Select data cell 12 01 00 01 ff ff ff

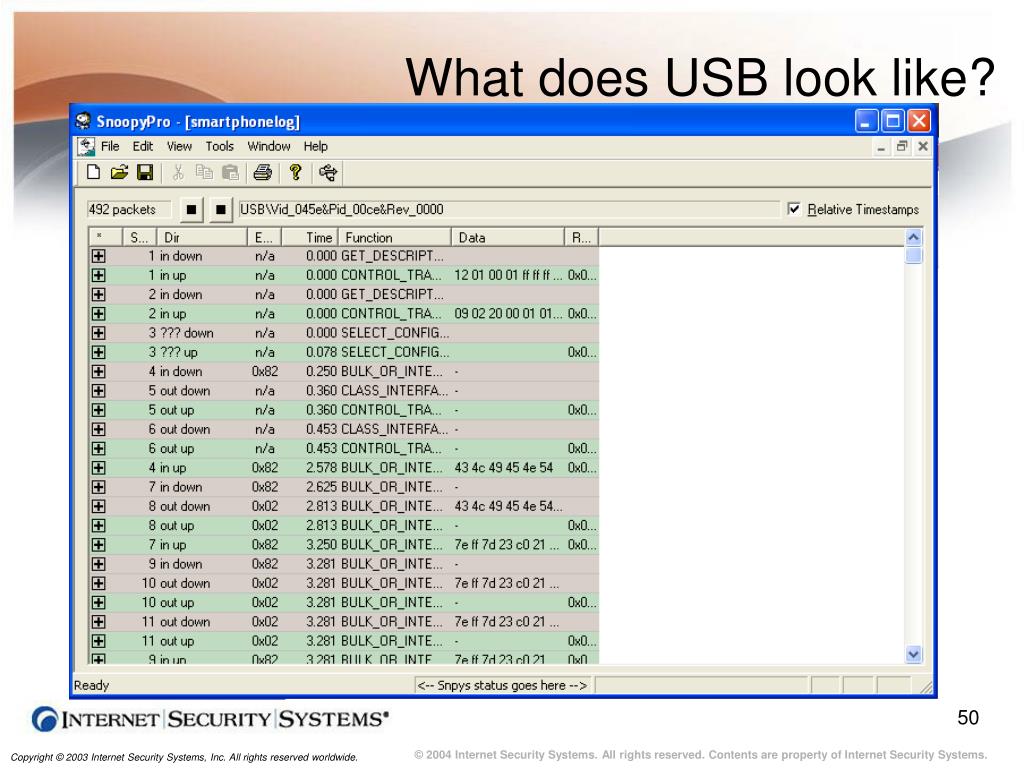[507, 275]
